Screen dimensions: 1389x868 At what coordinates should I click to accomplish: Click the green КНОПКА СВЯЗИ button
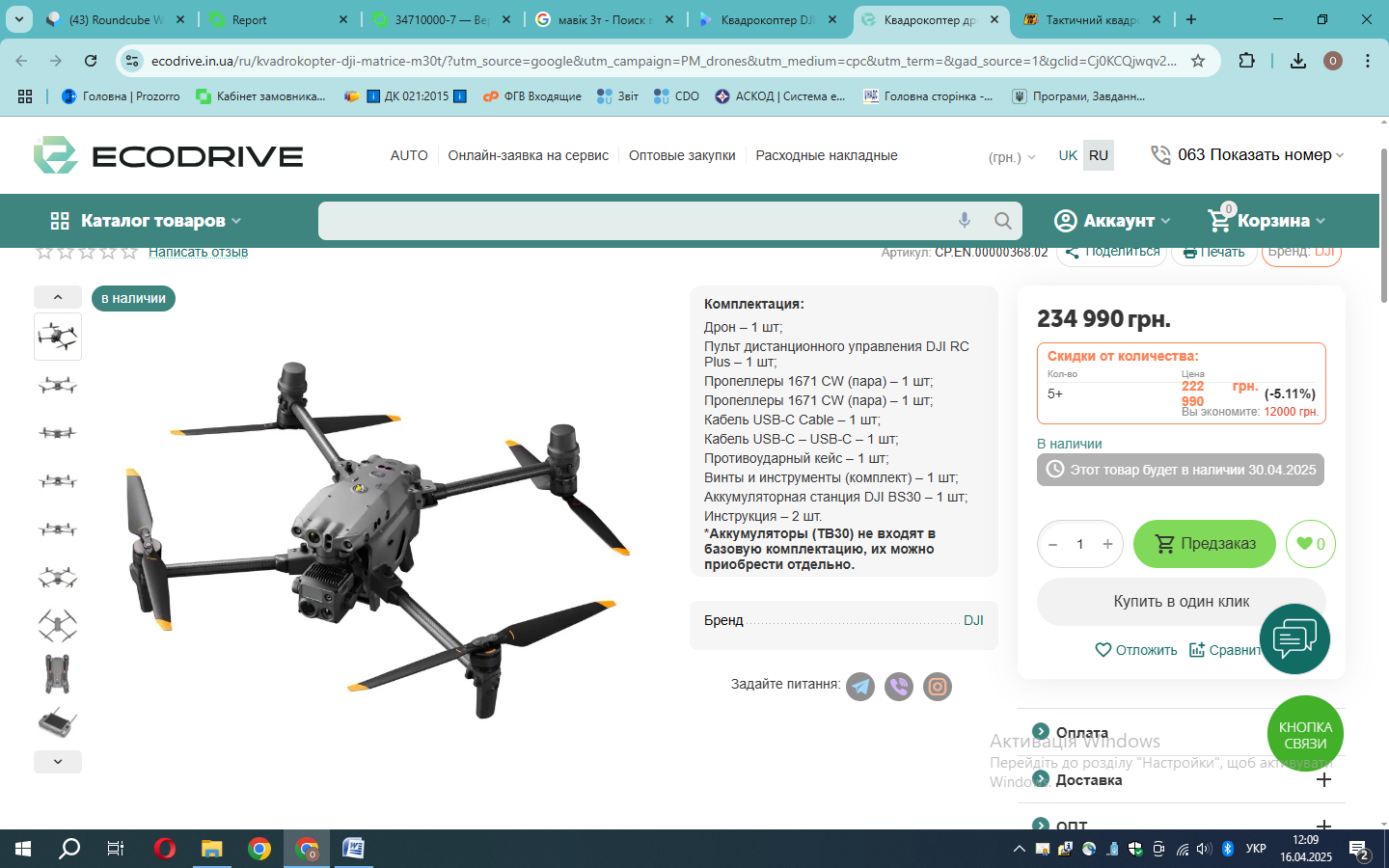point(1305,735)
